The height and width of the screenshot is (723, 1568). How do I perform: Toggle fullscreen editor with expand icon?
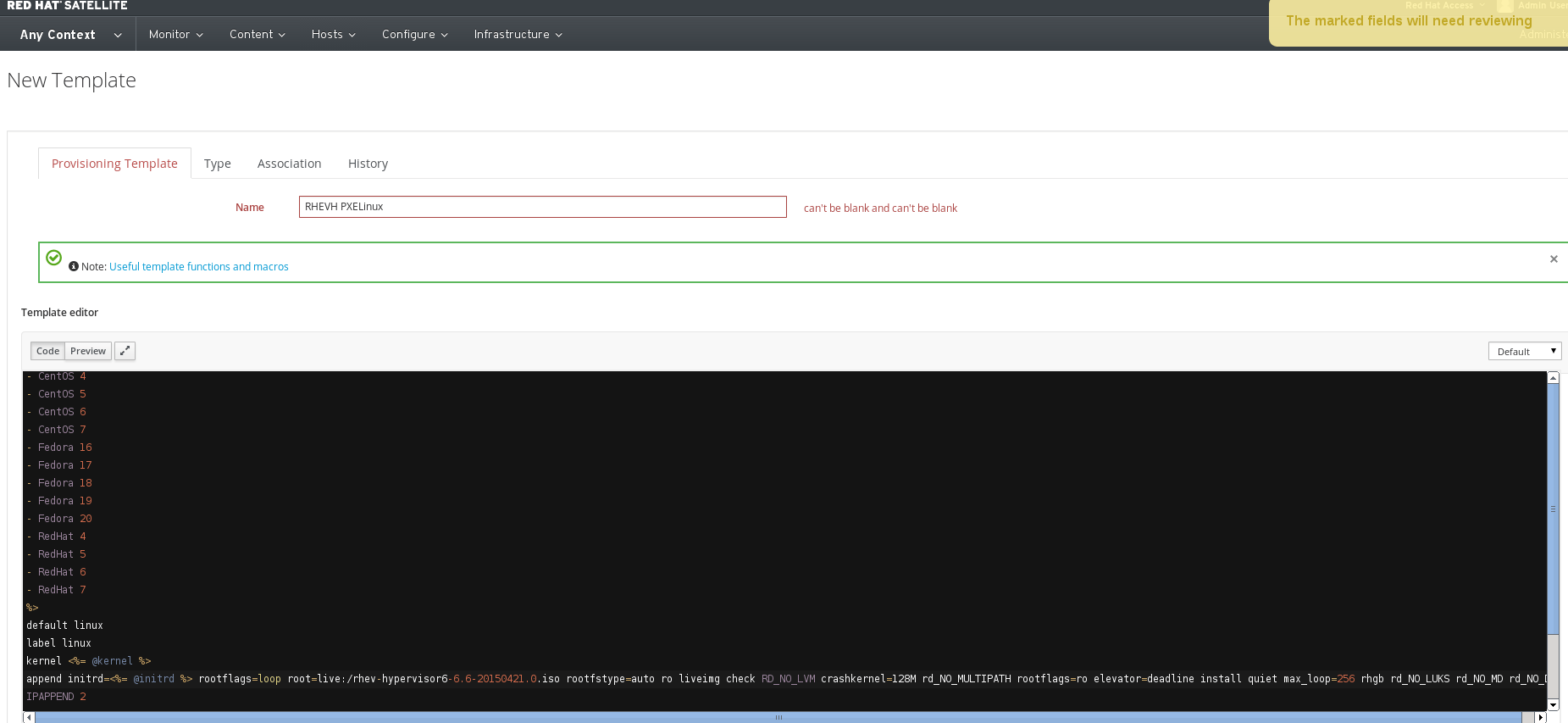point(125,351)
